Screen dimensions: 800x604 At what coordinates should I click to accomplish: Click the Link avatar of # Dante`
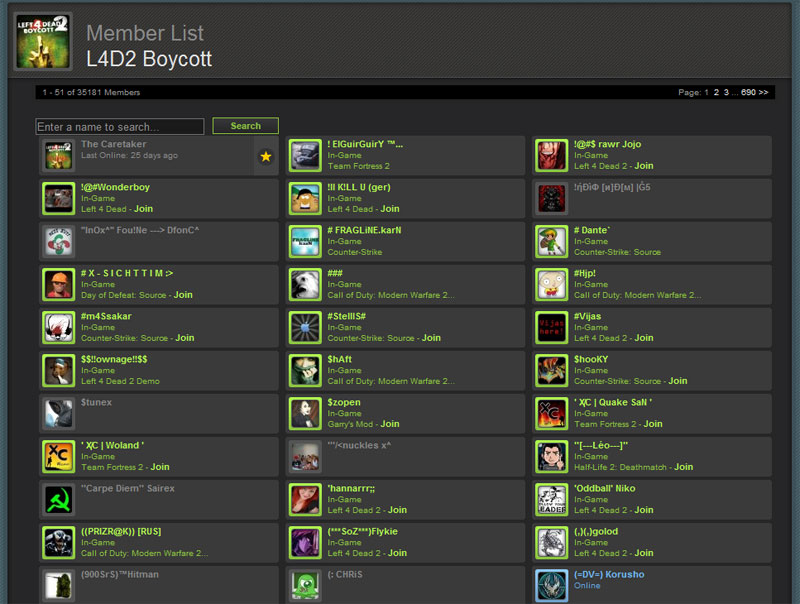[552, 242]
